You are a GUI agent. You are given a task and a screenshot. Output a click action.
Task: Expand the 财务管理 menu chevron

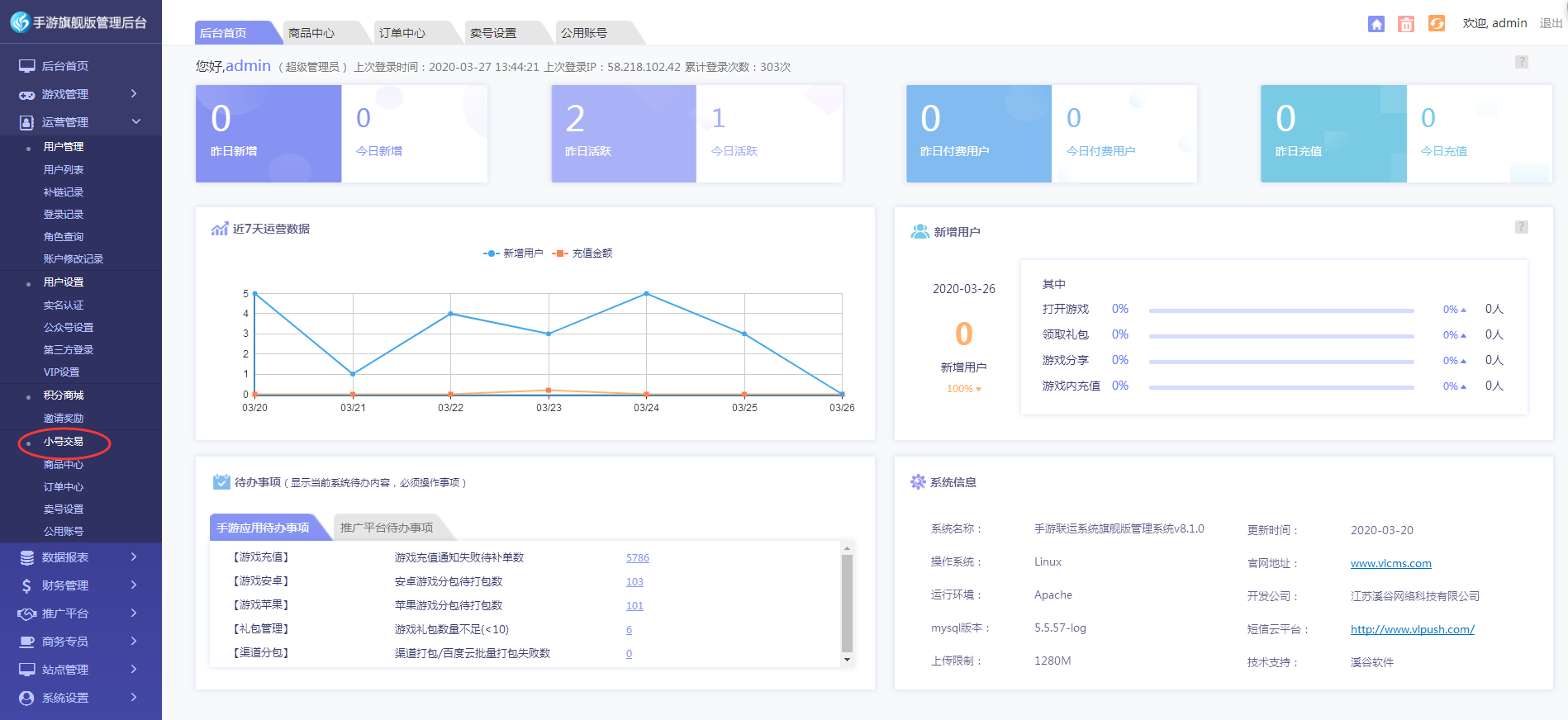click(x=134, y=585)
